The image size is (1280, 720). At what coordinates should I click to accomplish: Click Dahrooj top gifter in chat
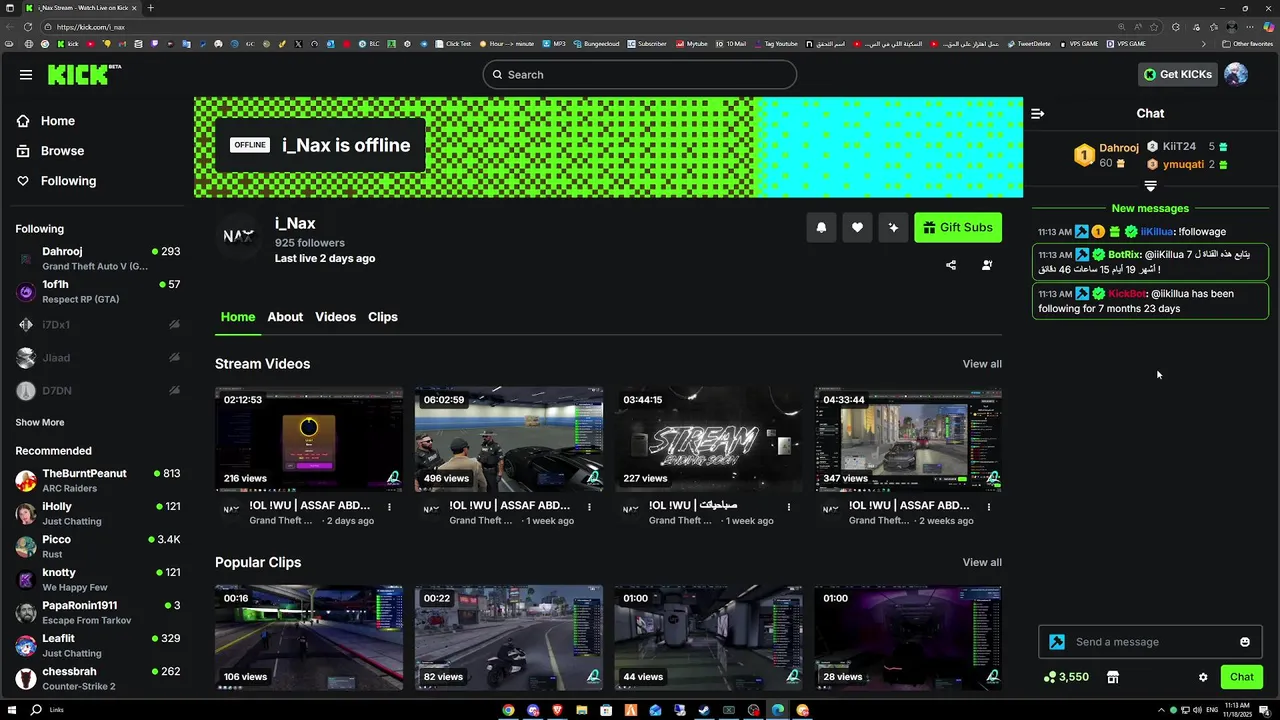[x=1119, y=148]
